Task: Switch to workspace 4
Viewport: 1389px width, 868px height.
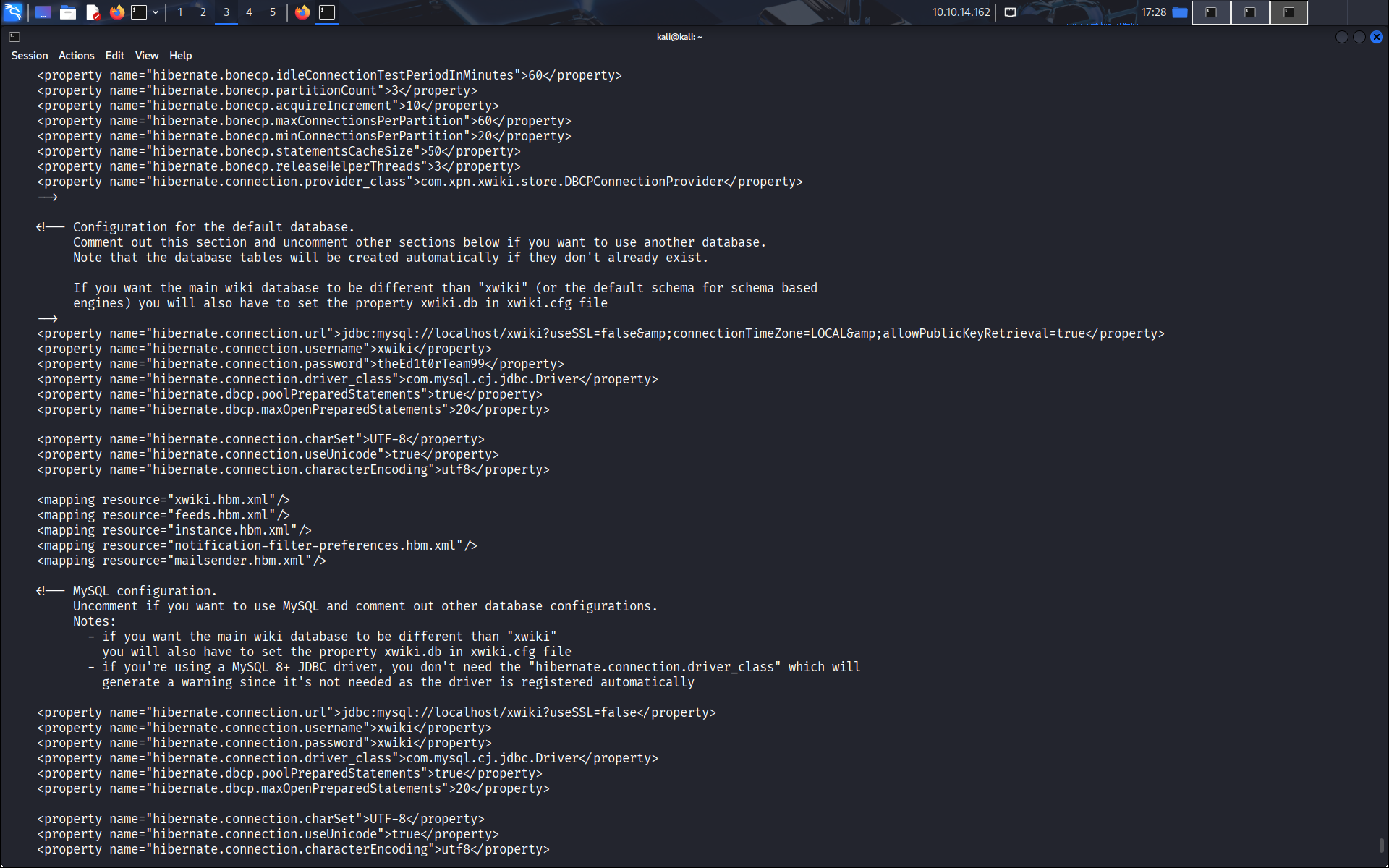Action: (250, 12)
